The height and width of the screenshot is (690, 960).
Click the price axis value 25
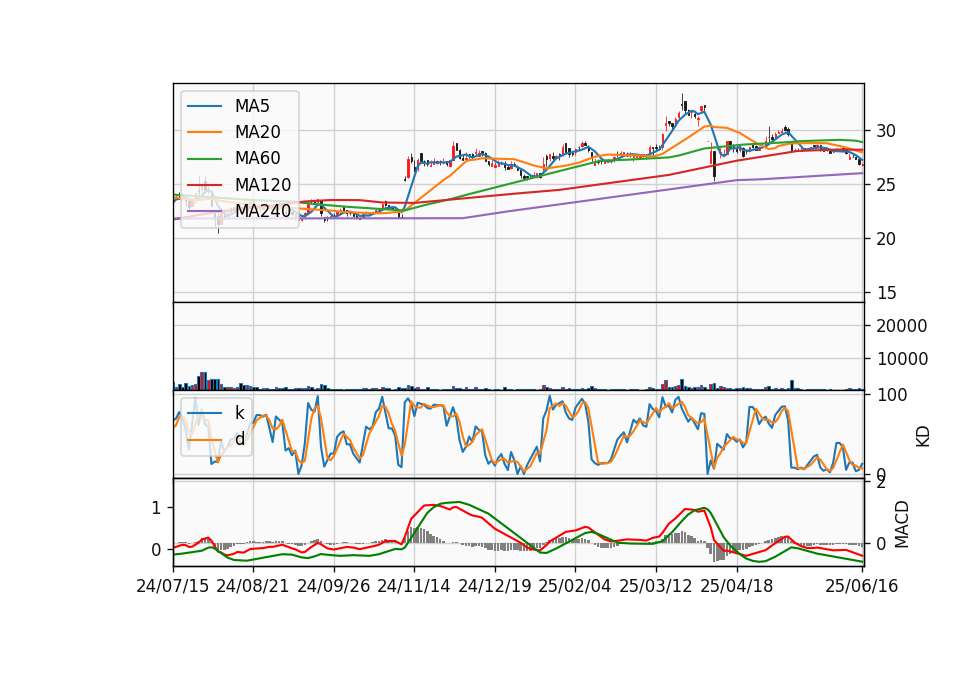(886, 185)
